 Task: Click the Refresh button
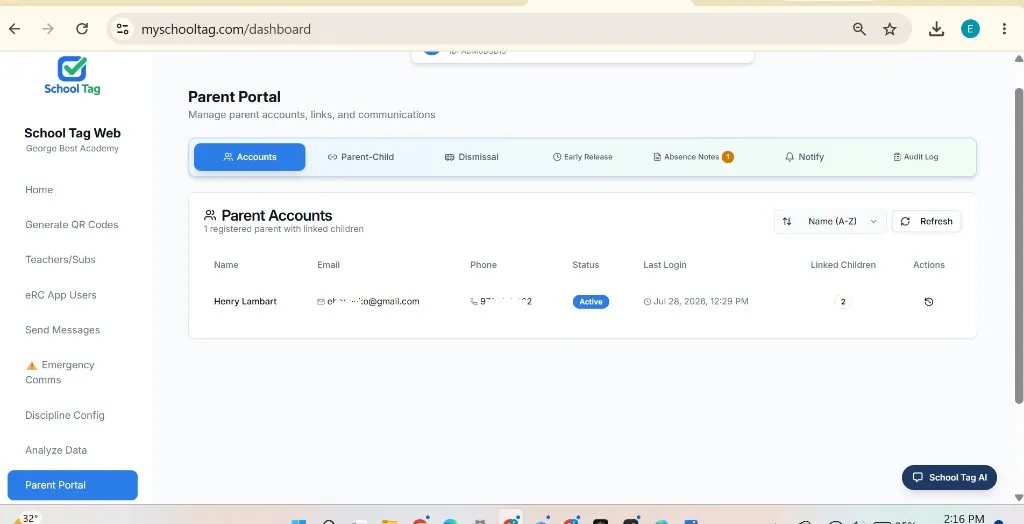click(926, 221)
